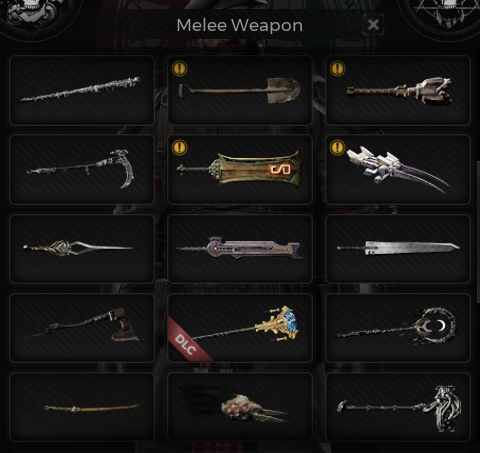Image resolution: width=480 pixels, height=453 pixels.
Task: Select the heavy mace weapon
Action: [398, 90]
